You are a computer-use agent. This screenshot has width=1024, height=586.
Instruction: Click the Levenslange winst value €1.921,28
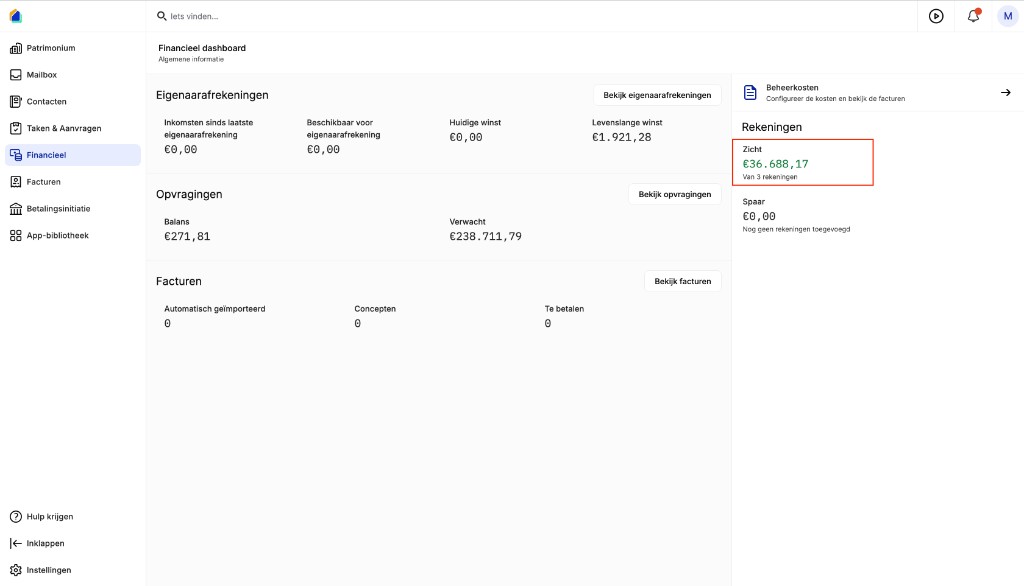click(x=621, y=137)
